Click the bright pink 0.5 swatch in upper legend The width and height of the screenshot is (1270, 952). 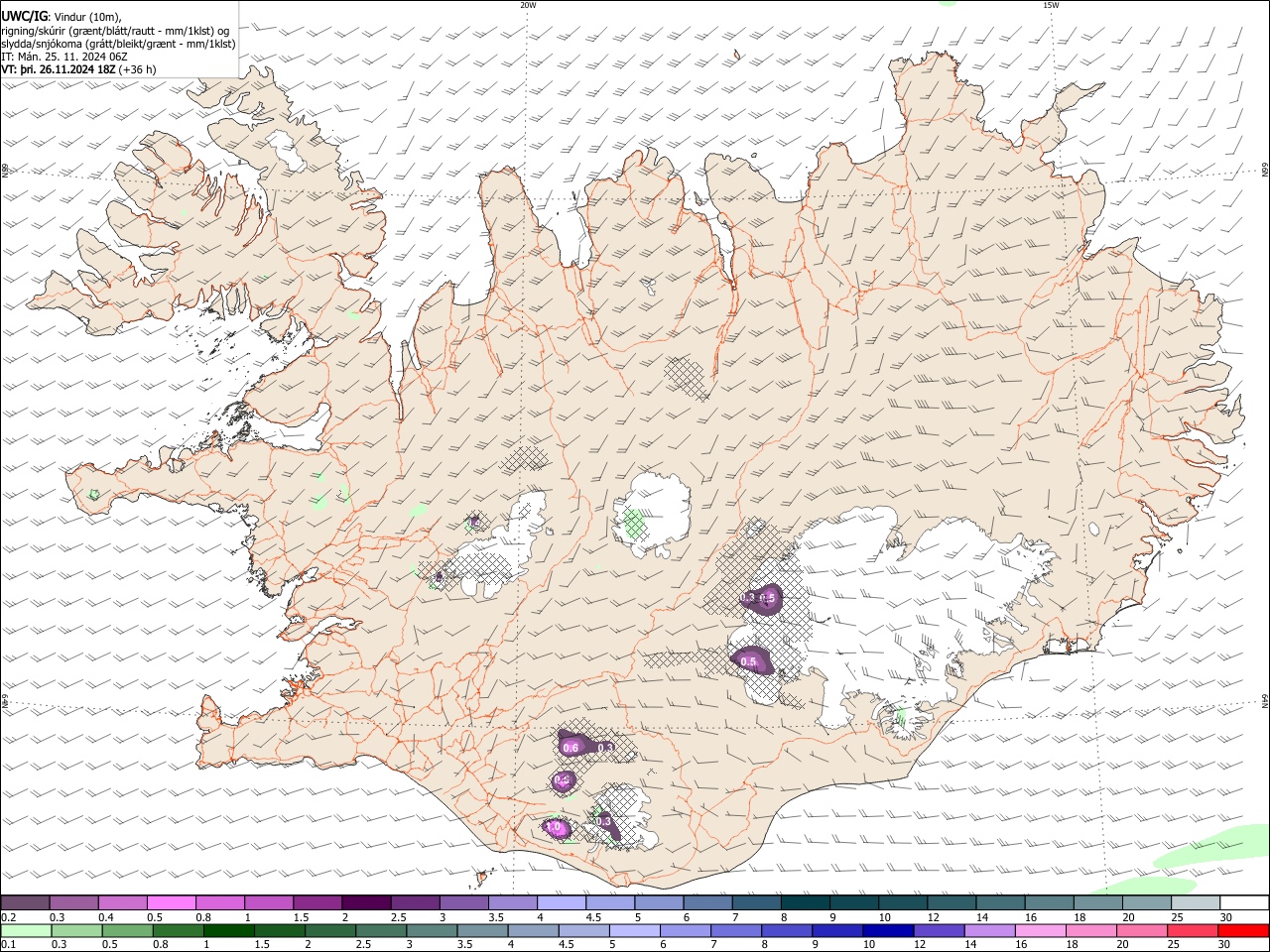[171, 902]
